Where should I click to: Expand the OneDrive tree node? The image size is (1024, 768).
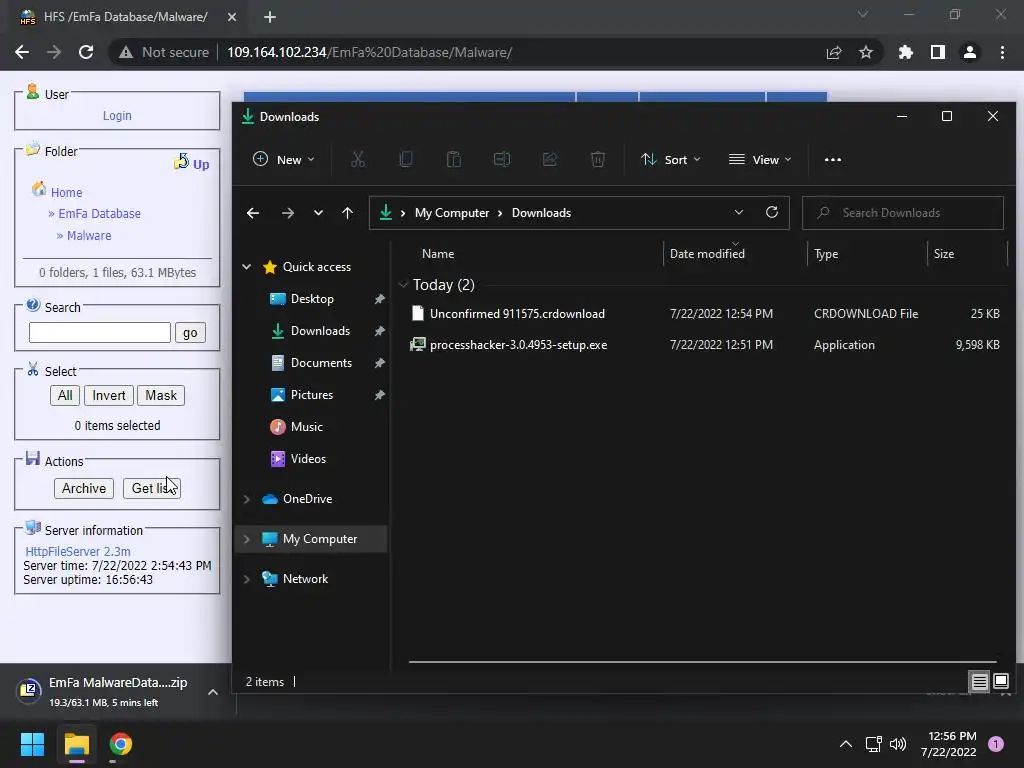[247, 499]
